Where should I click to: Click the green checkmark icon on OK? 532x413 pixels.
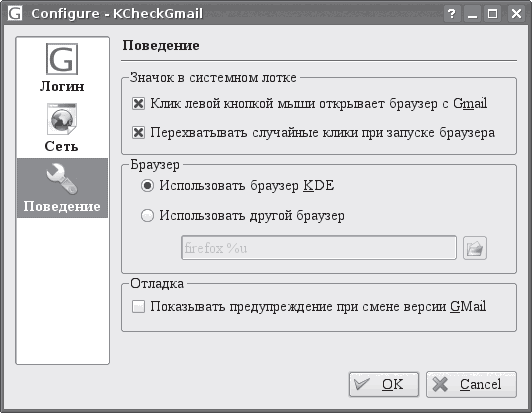[361, 384]
